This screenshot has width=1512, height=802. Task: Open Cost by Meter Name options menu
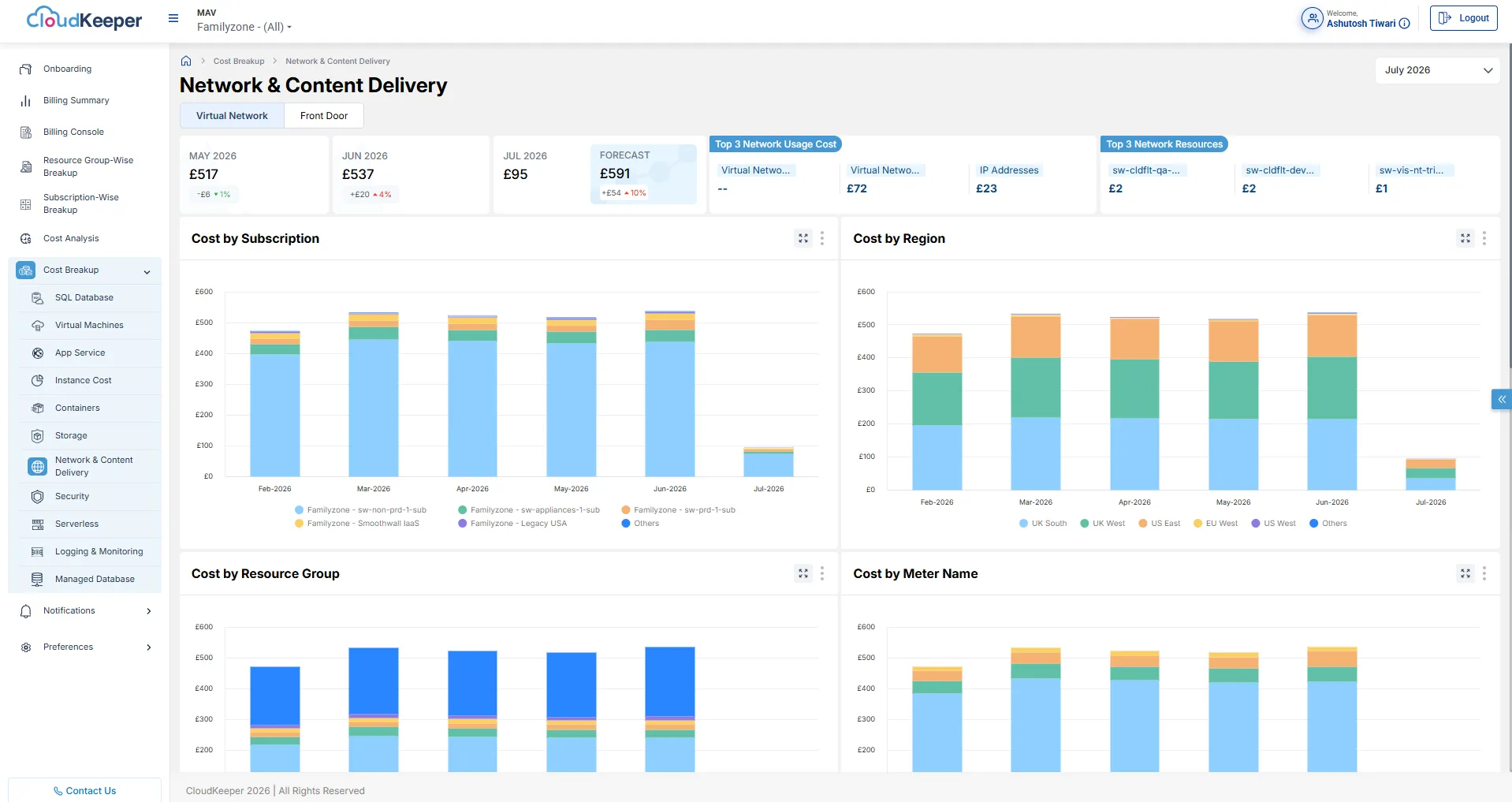[1484, 573]
